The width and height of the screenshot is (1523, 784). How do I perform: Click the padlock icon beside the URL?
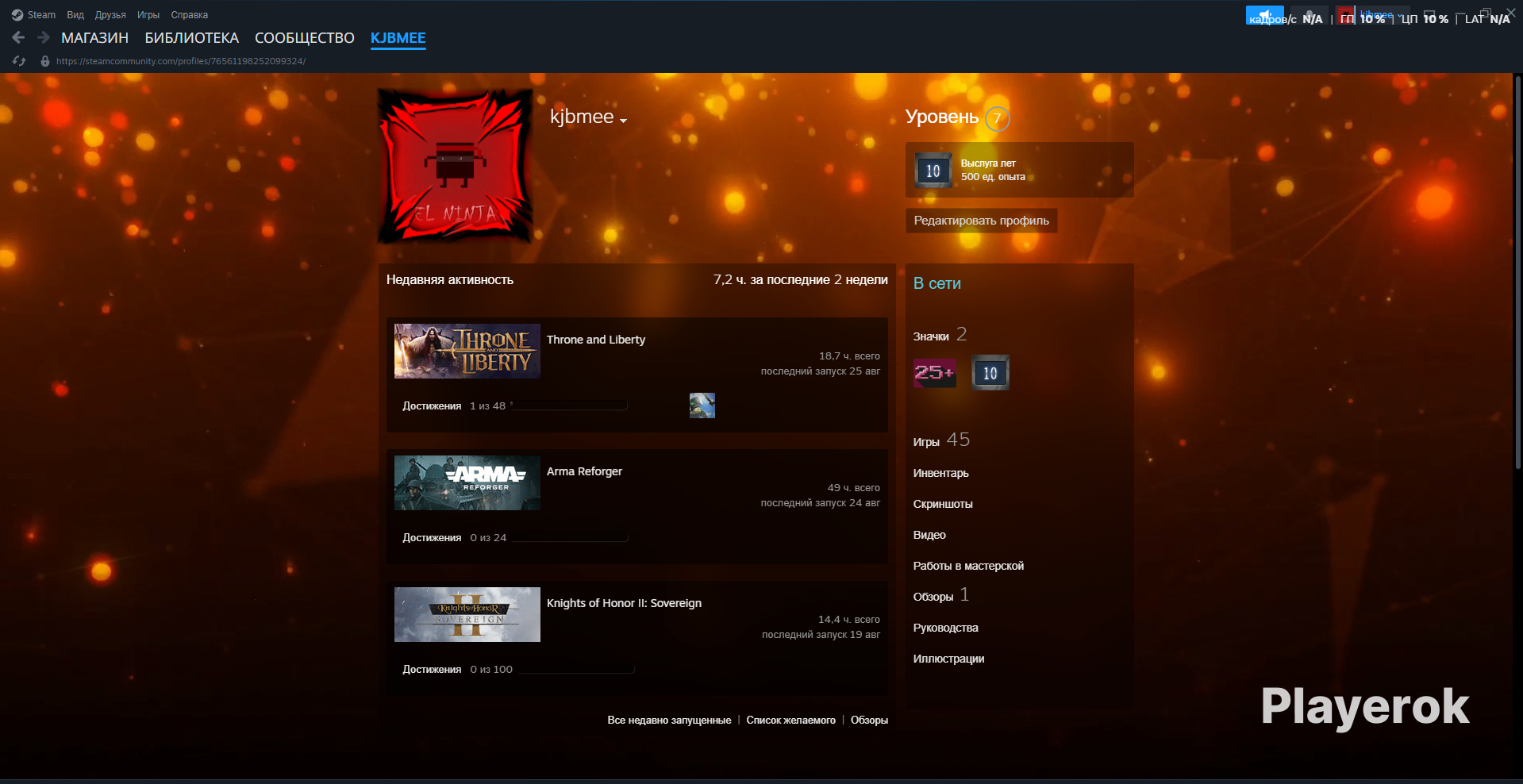[45, 61]
